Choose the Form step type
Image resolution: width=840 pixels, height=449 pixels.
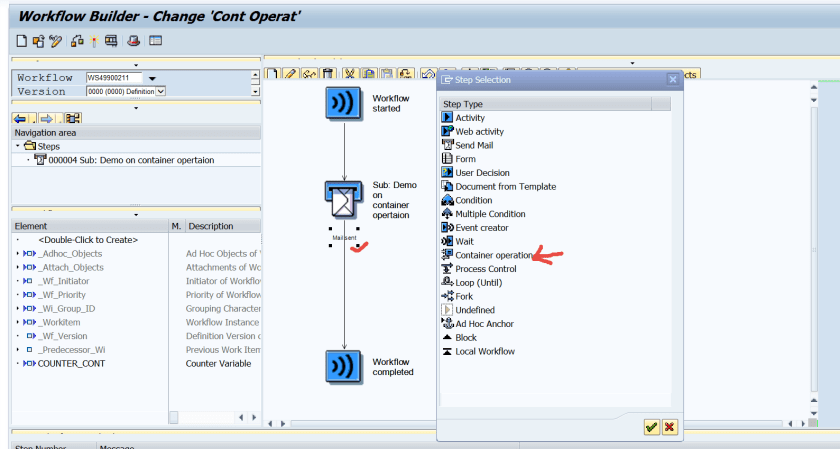pos(465,159)
